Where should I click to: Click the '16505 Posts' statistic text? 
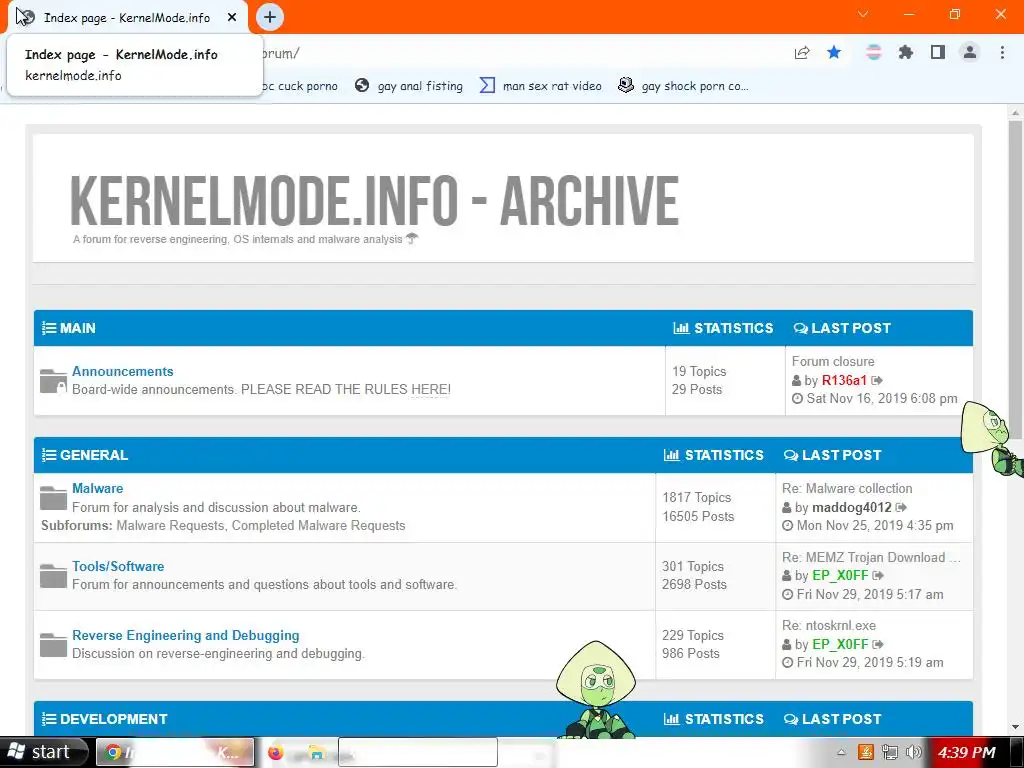(x=698, y=516)
